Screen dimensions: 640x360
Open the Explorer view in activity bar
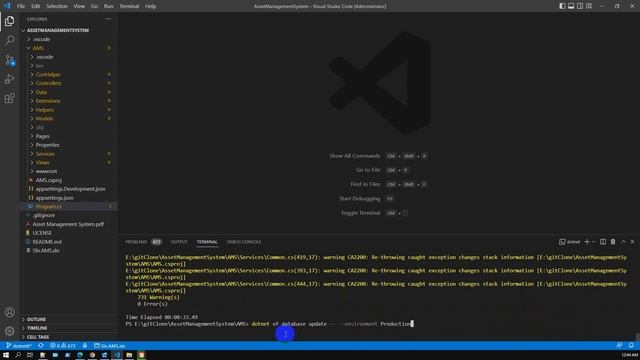(x=9, y=21)
